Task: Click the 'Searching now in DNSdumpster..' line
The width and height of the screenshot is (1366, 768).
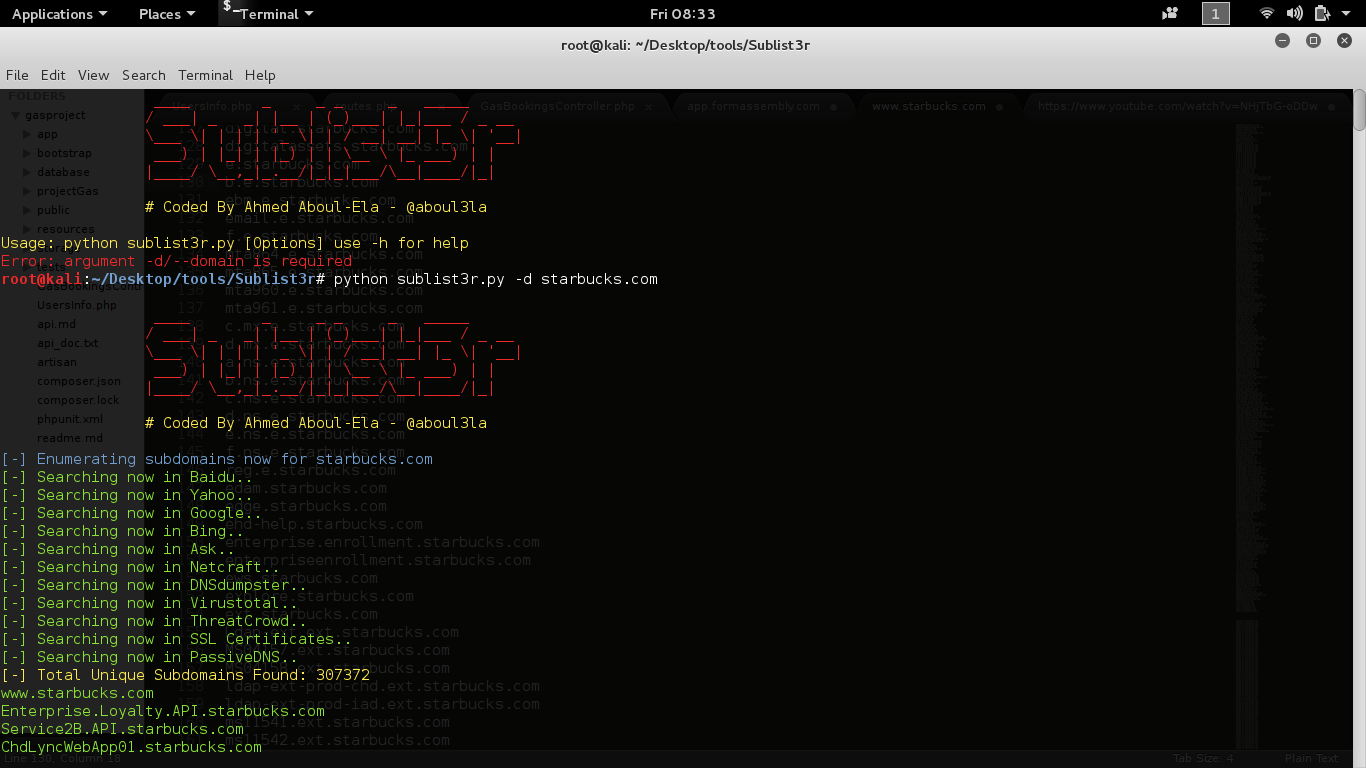Action: [x=154, y=585]
